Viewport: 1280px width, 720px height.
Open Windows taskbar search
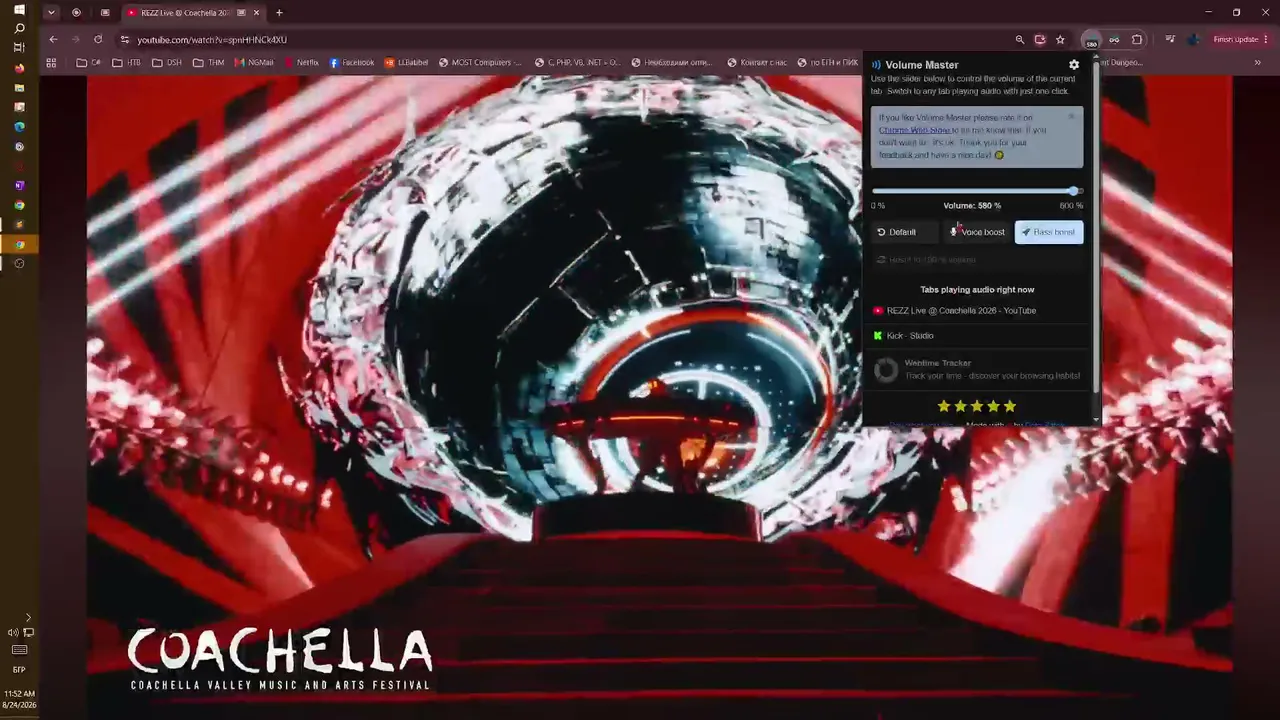pyautogui.click(x=19, y=29)
